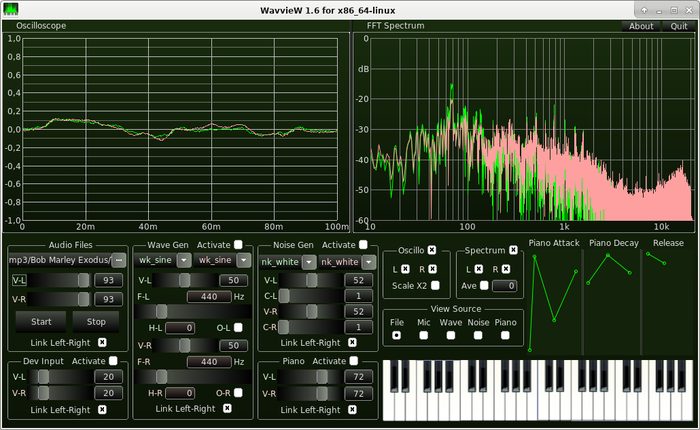Select Mic as the view source
The width and height of the screenshot is (700, 430).
click(424, 336)
